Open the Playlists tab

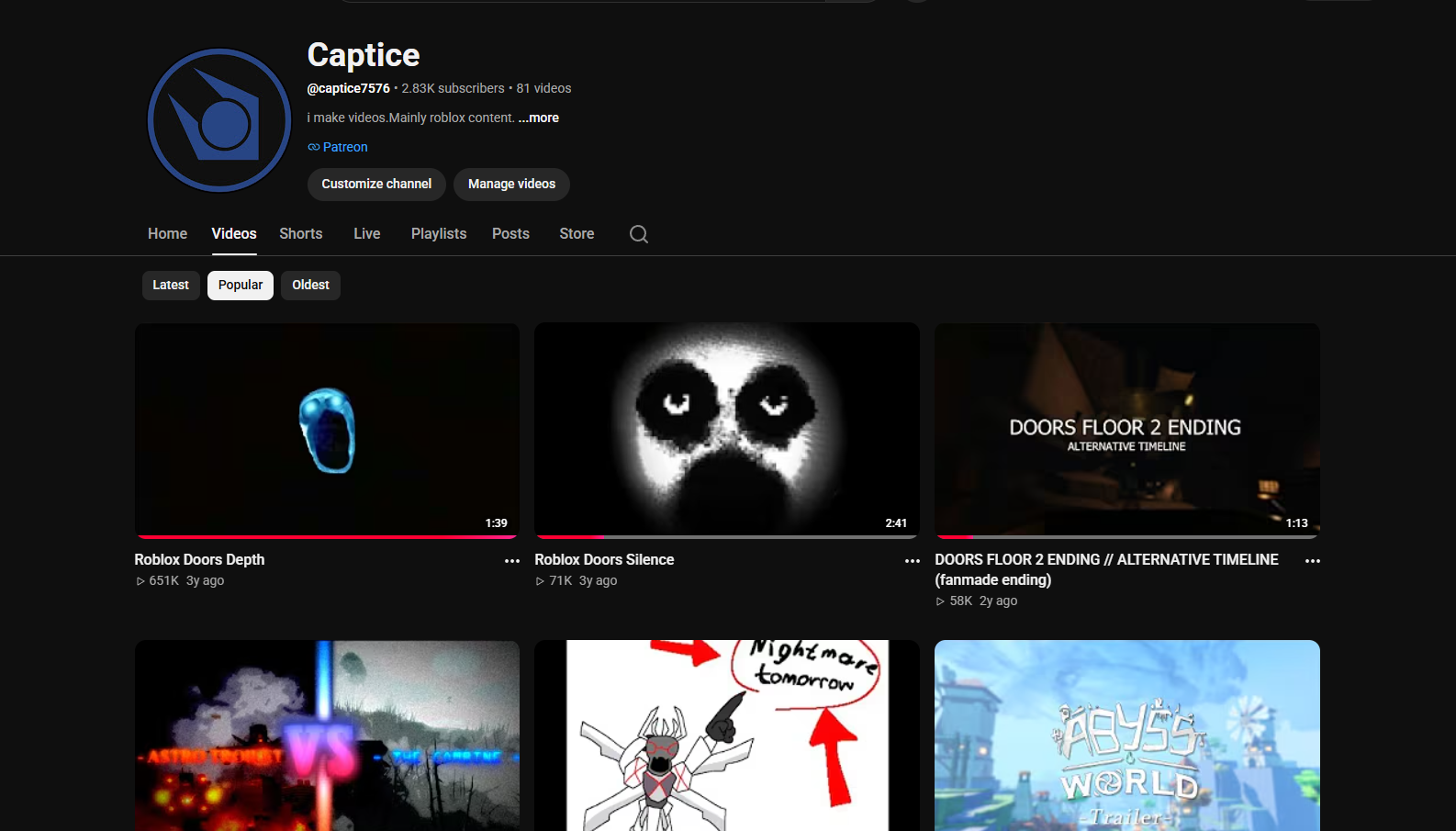point(439,234)
